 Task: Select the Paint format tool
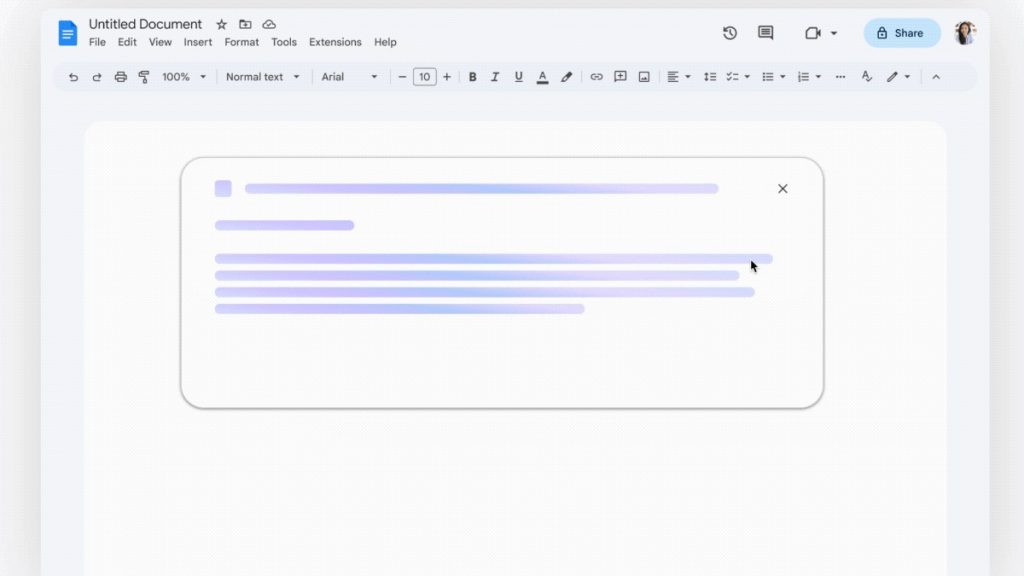[144, 77]
